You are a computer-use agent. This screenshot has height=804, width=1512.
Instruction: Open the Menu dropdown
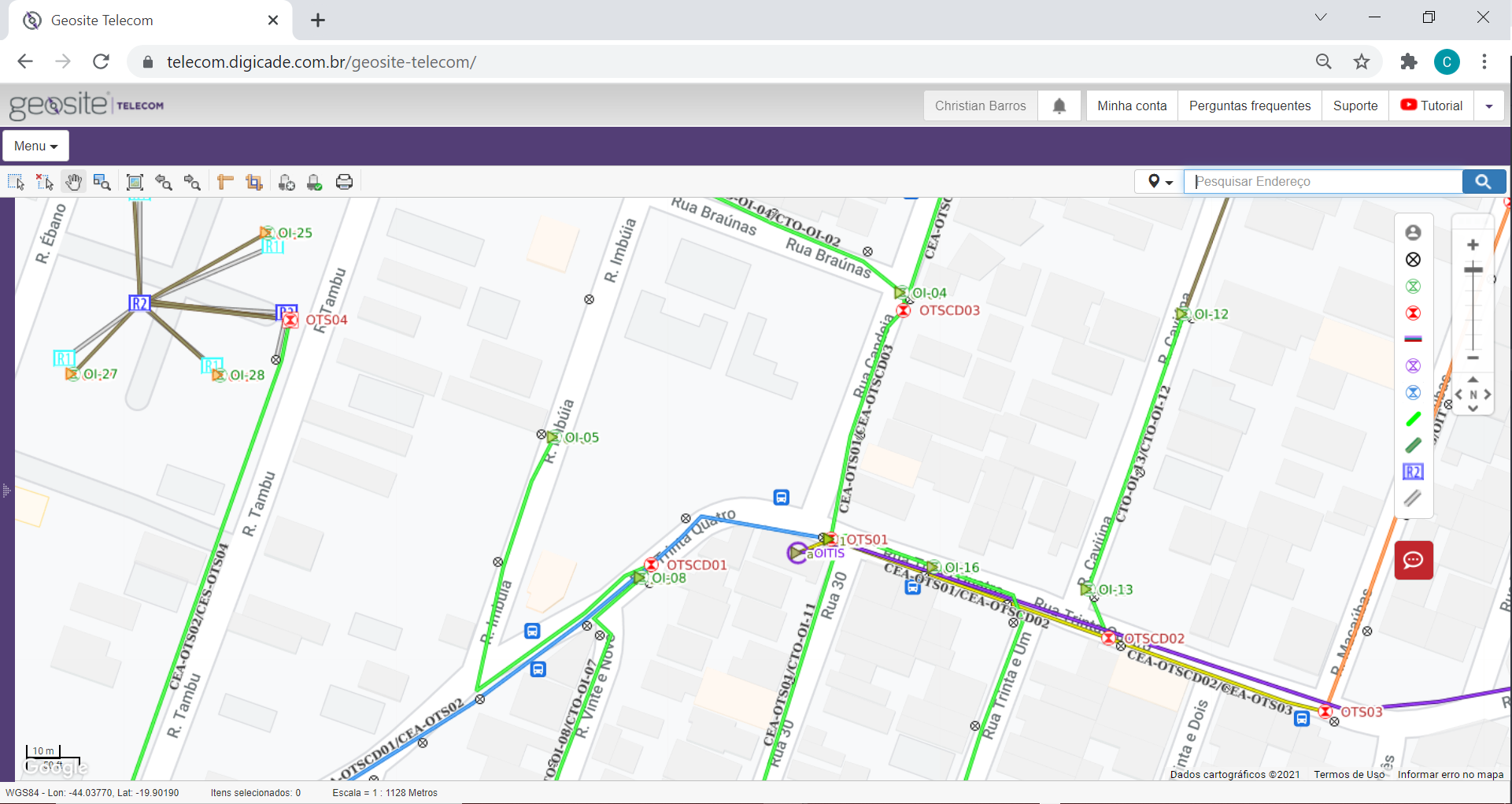click(36, 146)
